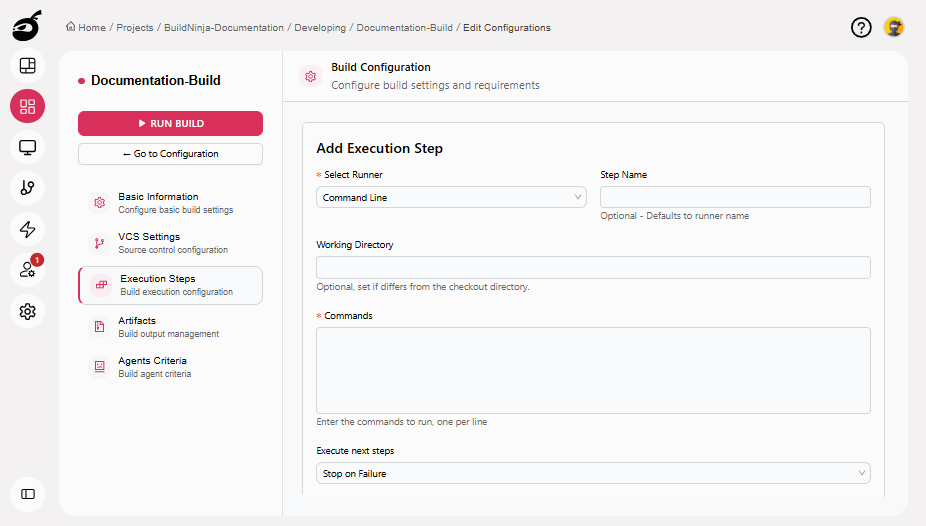The height and width of the screenshot is (526, 926).
Task: Click the help question mark icon
Action: coord(861,28)
